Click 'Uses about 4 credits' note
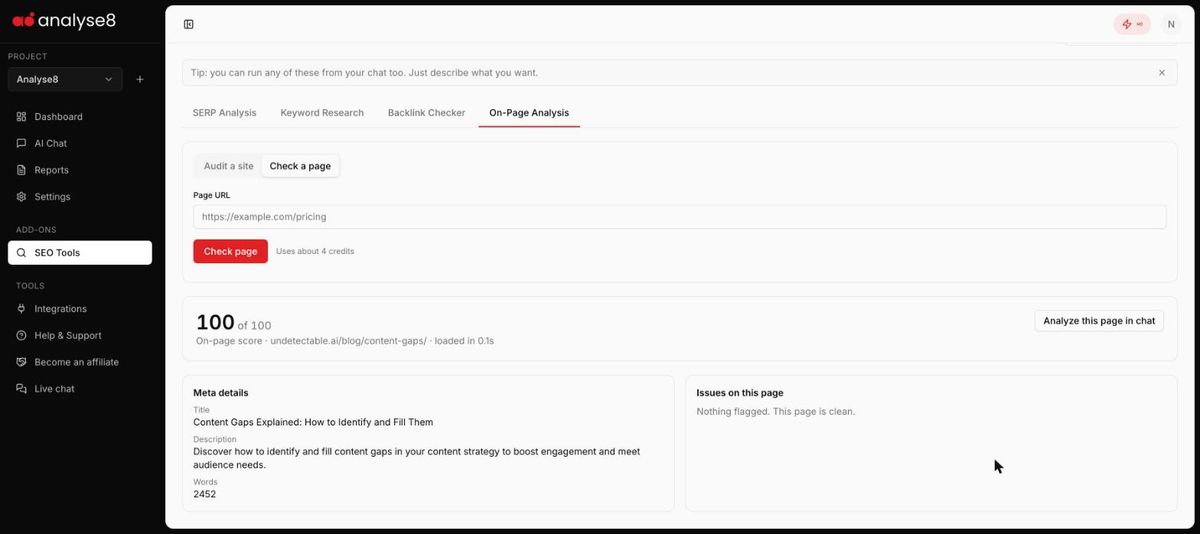Screen dimensions: 1200x534 [315, 251]
